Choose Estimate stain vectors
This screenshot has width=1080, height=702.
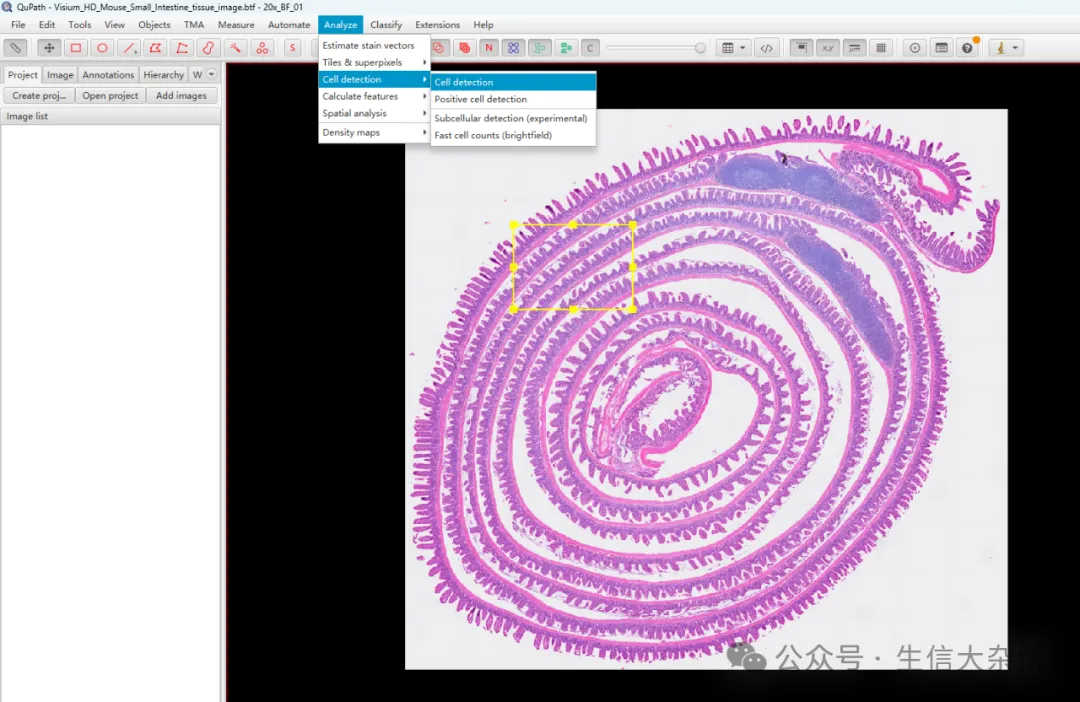[x=374, y=45]
